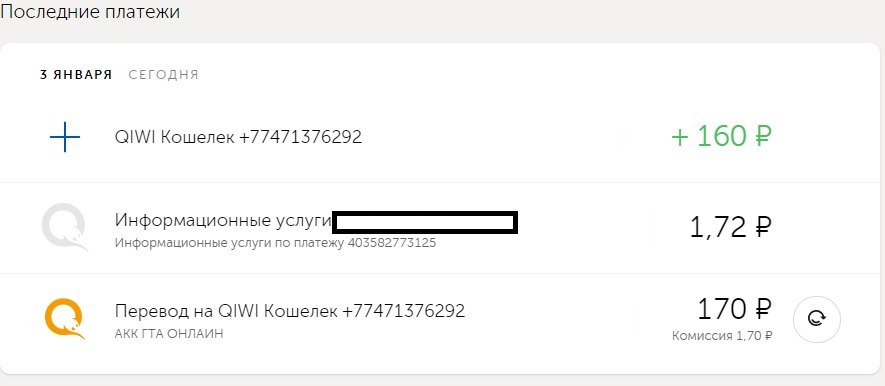This screenshot has width=885, height=386.
Task: Click the grey QIWI logo icon
Action: [64, 227]
